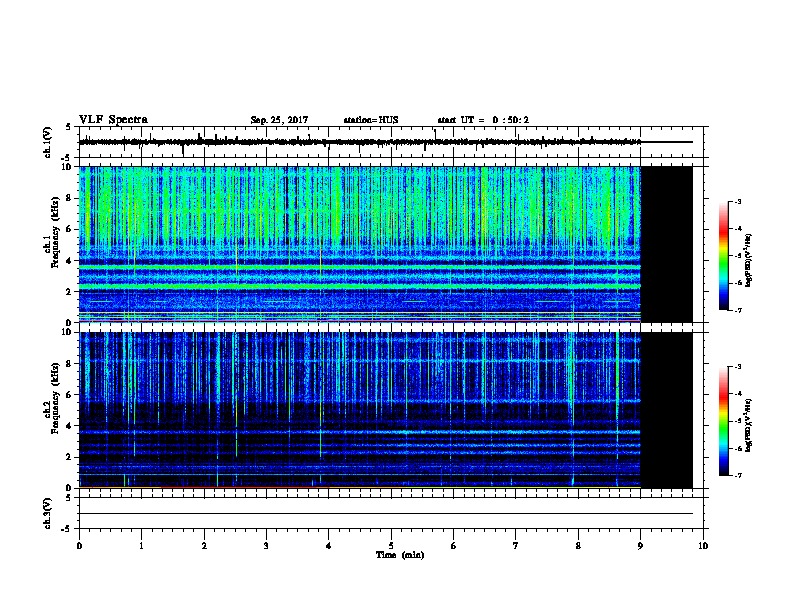Click the ch.1 "Frequency (kHz)" axis label
Viewport: 792px width, 612px height.
[55, 232]
